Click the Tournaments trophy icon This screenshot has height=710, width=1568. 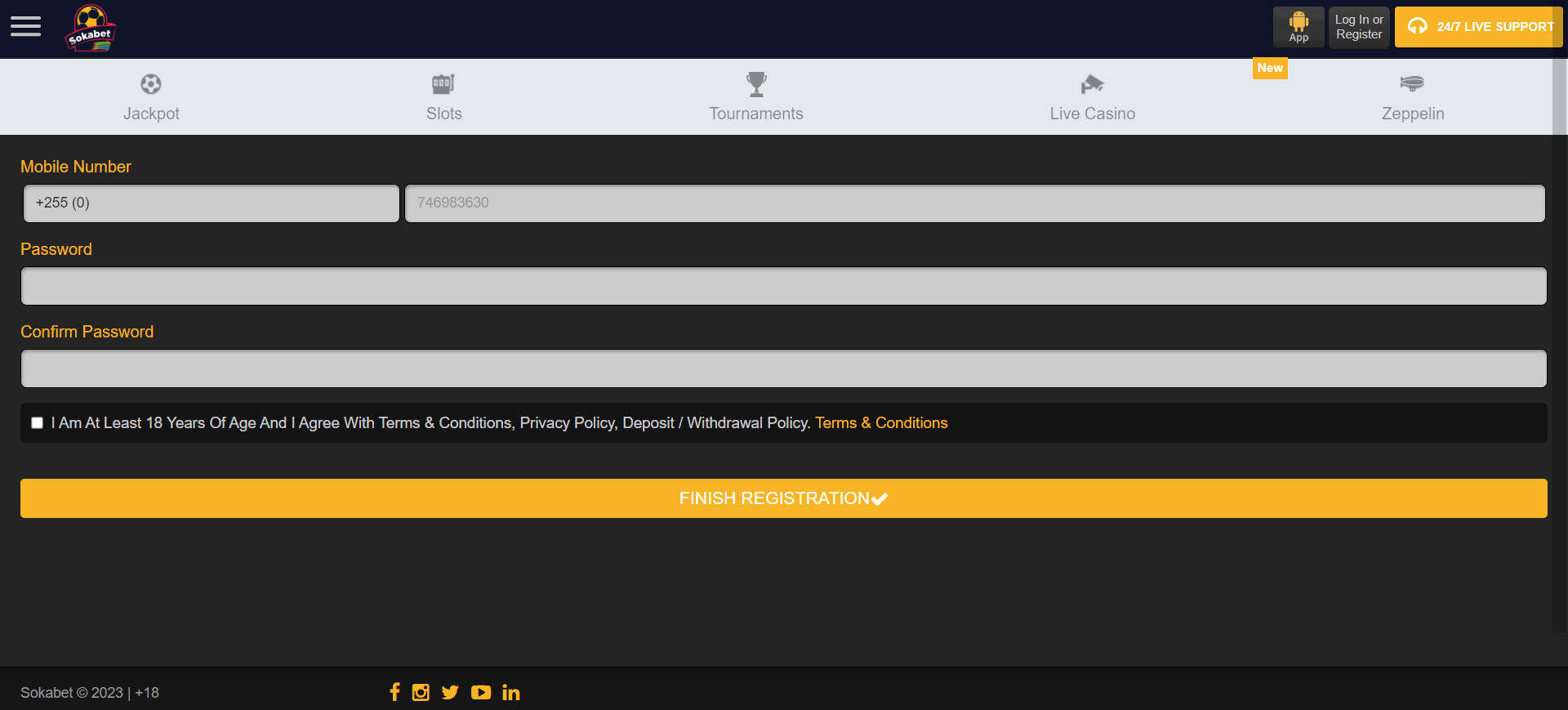[756, 84]
